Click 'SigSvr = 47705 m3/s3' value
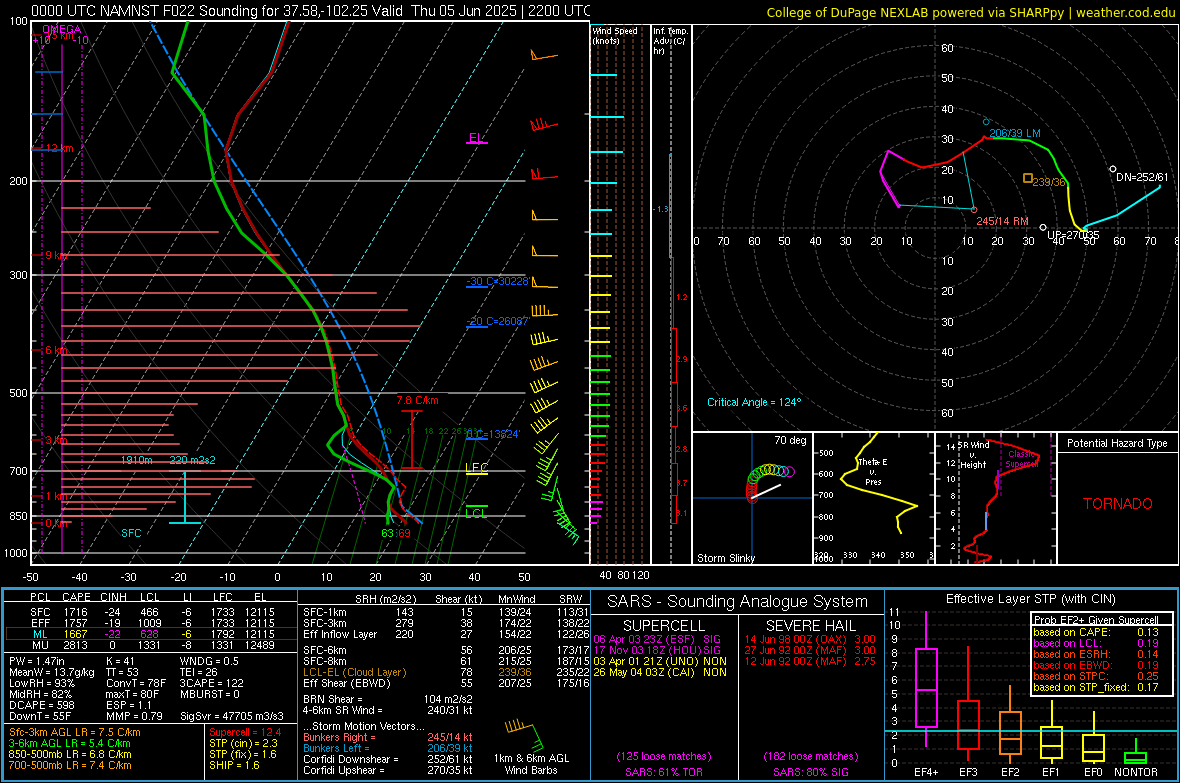This screenshot has height=783, width=1180. coord(232,716)
